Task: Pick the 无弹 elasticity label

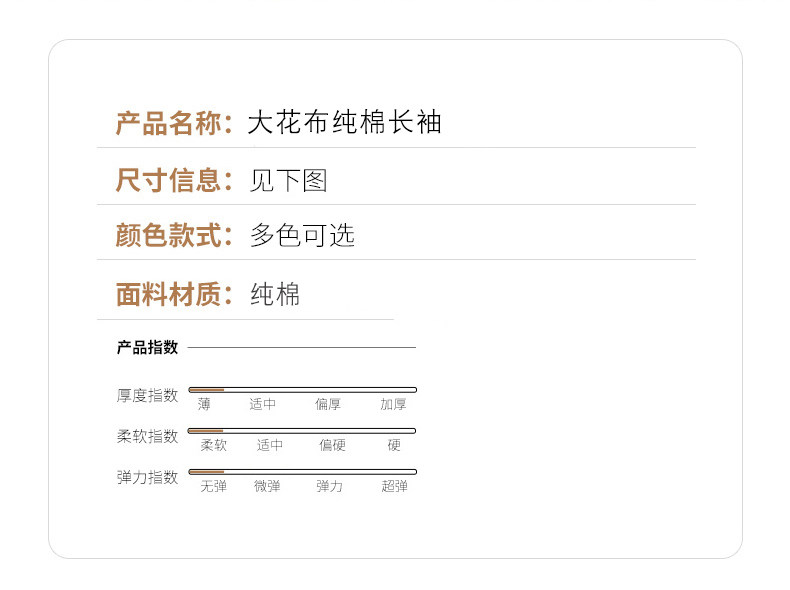Action: tap(214, 486)
